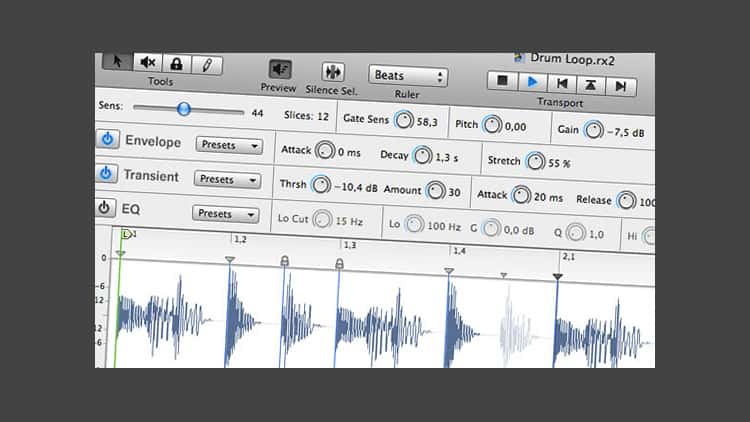The width and height of the screenshot is (750, 422).
Task: Click the Transient Attack knob
Action: (x=521, y=195)
